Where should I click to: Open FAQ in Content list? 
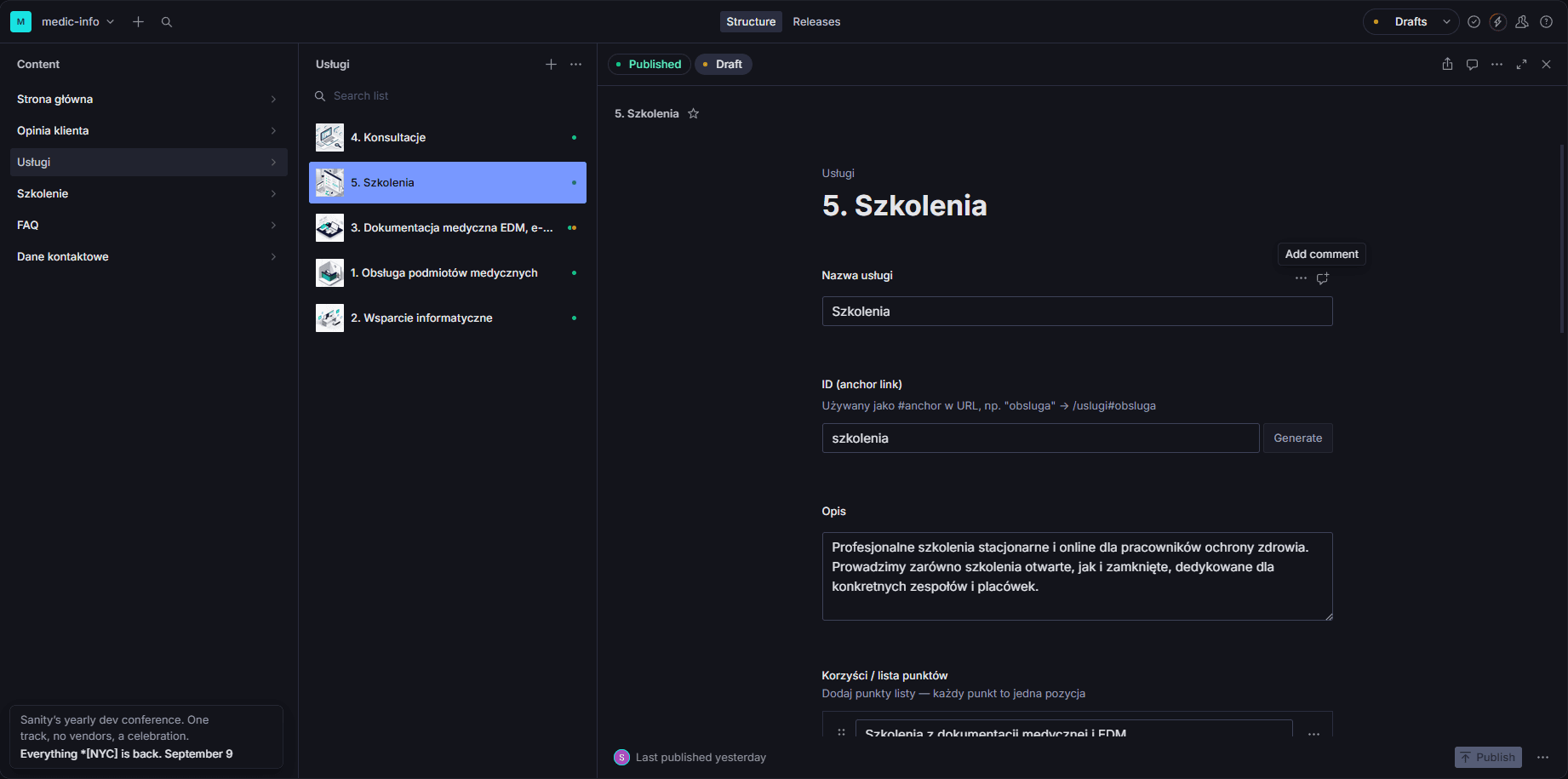pyautogui.click(x=149, y=225)
